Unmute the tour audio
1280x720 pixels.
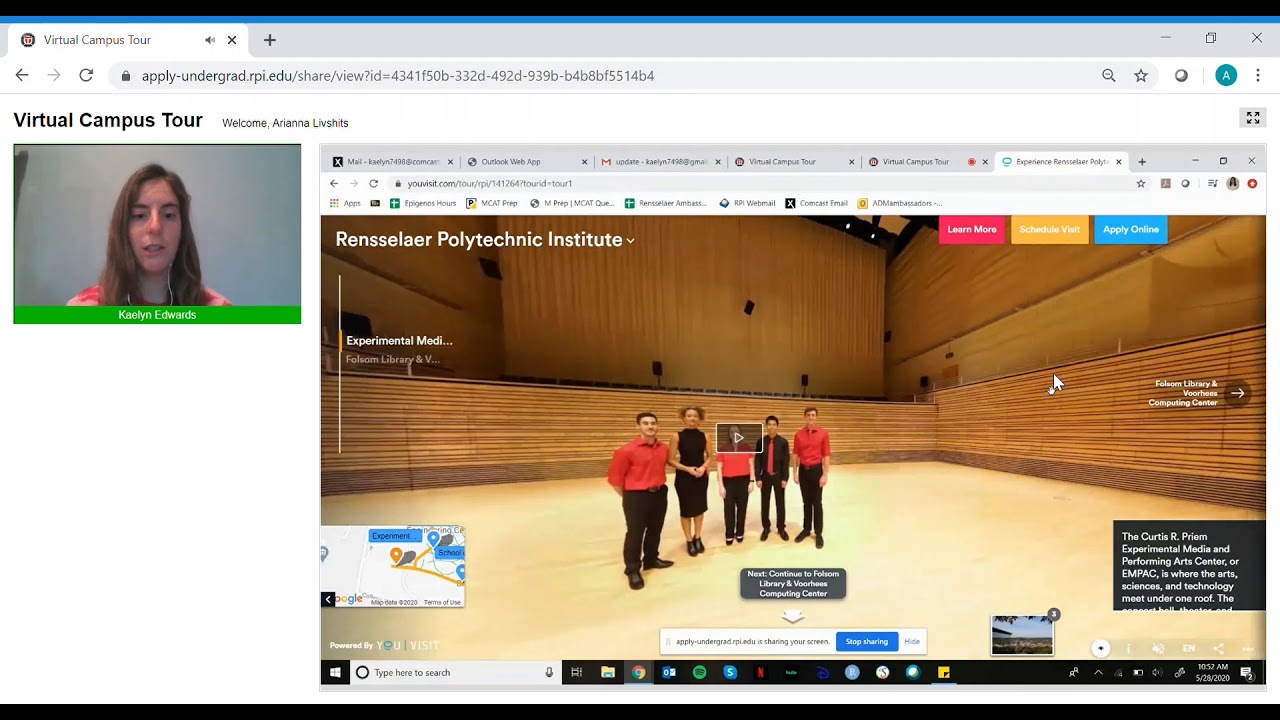[x=1158, y=649]
